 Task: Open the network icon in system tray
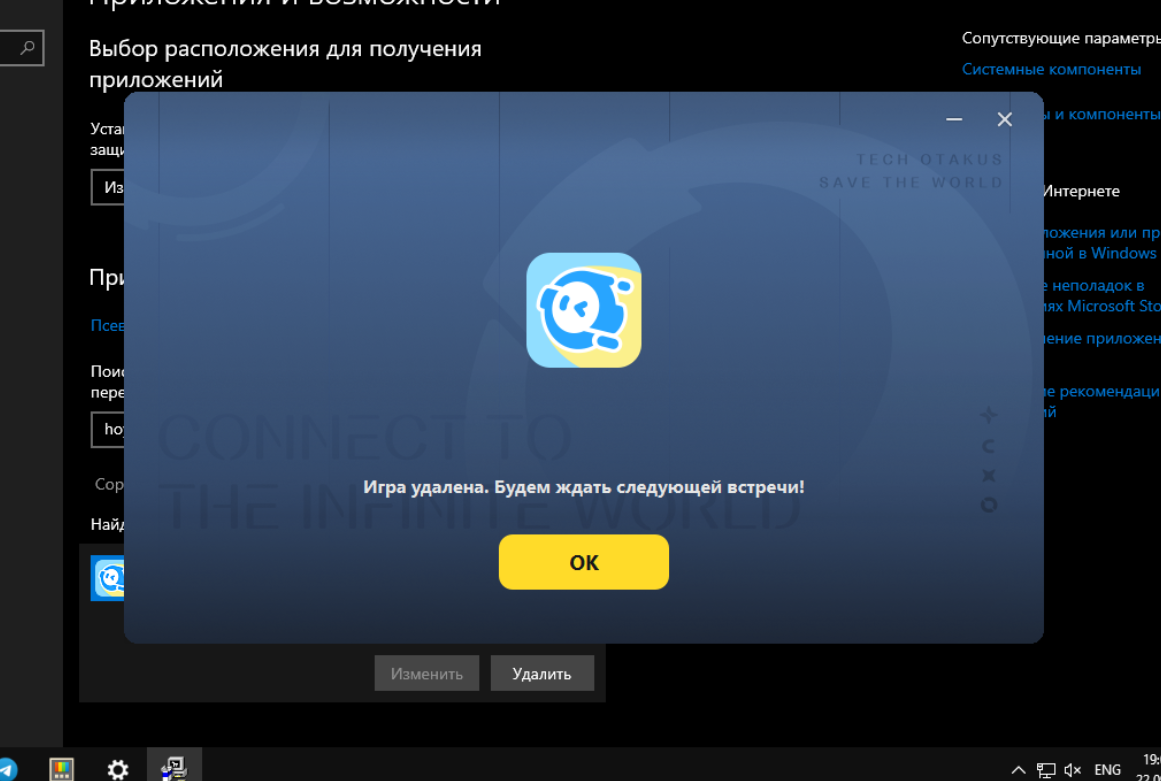tap(1045, 770)
